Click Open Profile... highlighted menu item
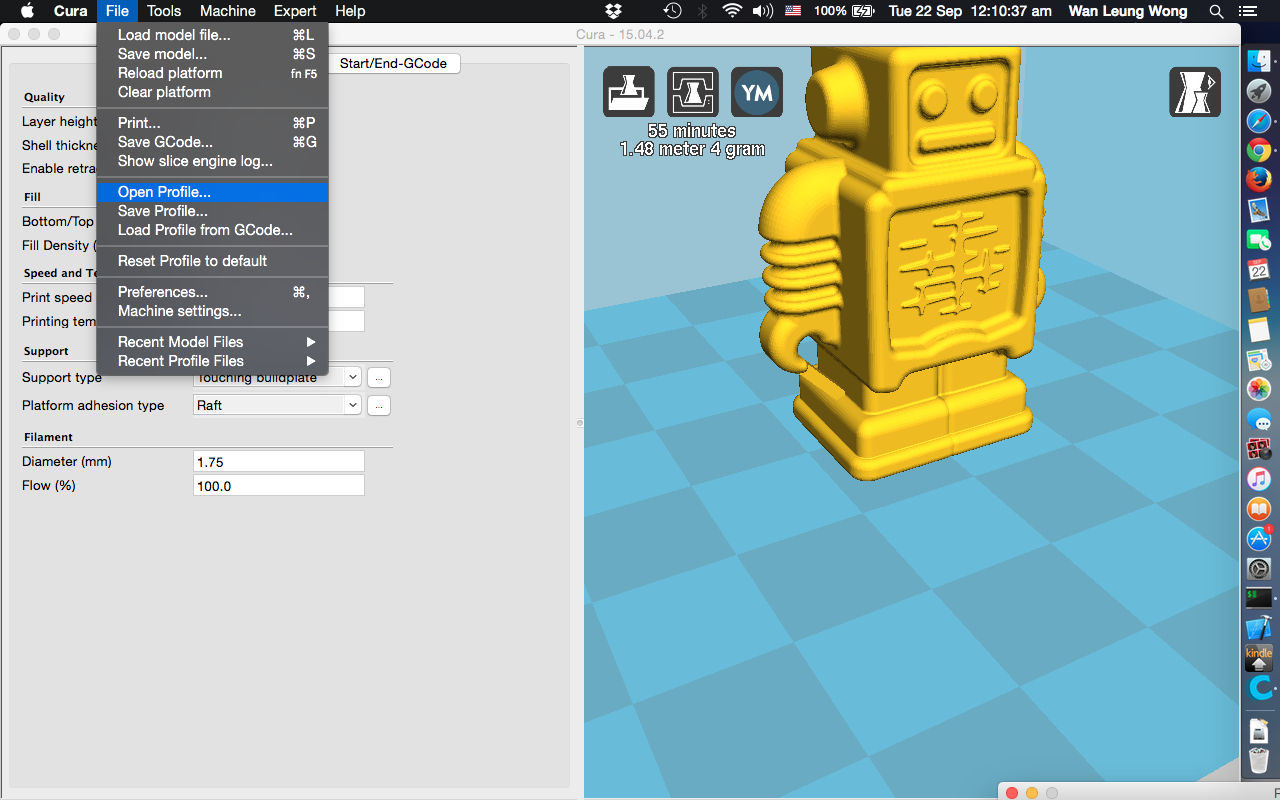This screenshot has height=800, width=1280. pyautogui.click(x=212, y=192)
